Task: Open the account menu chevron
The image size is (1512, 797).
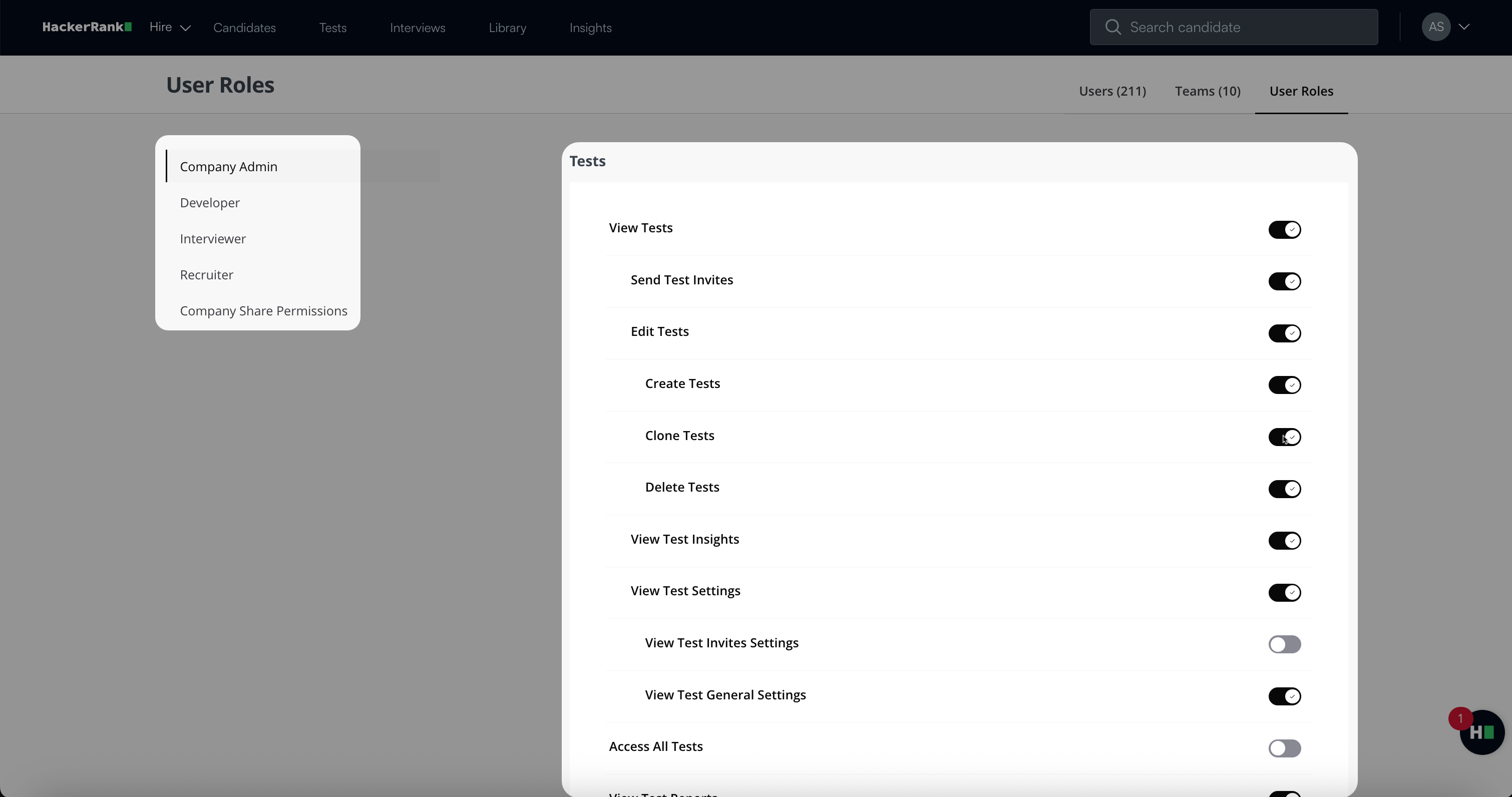Action: click(x=1464, y=27)
